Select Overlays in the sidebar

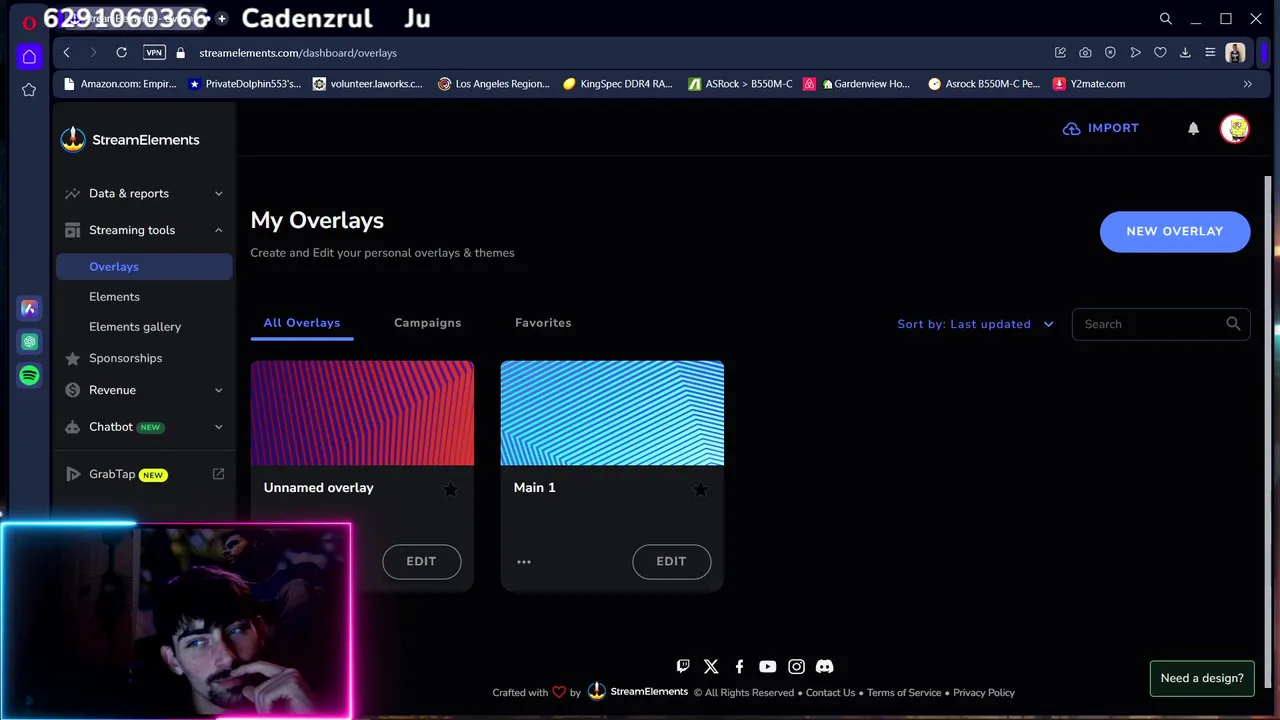144,267
